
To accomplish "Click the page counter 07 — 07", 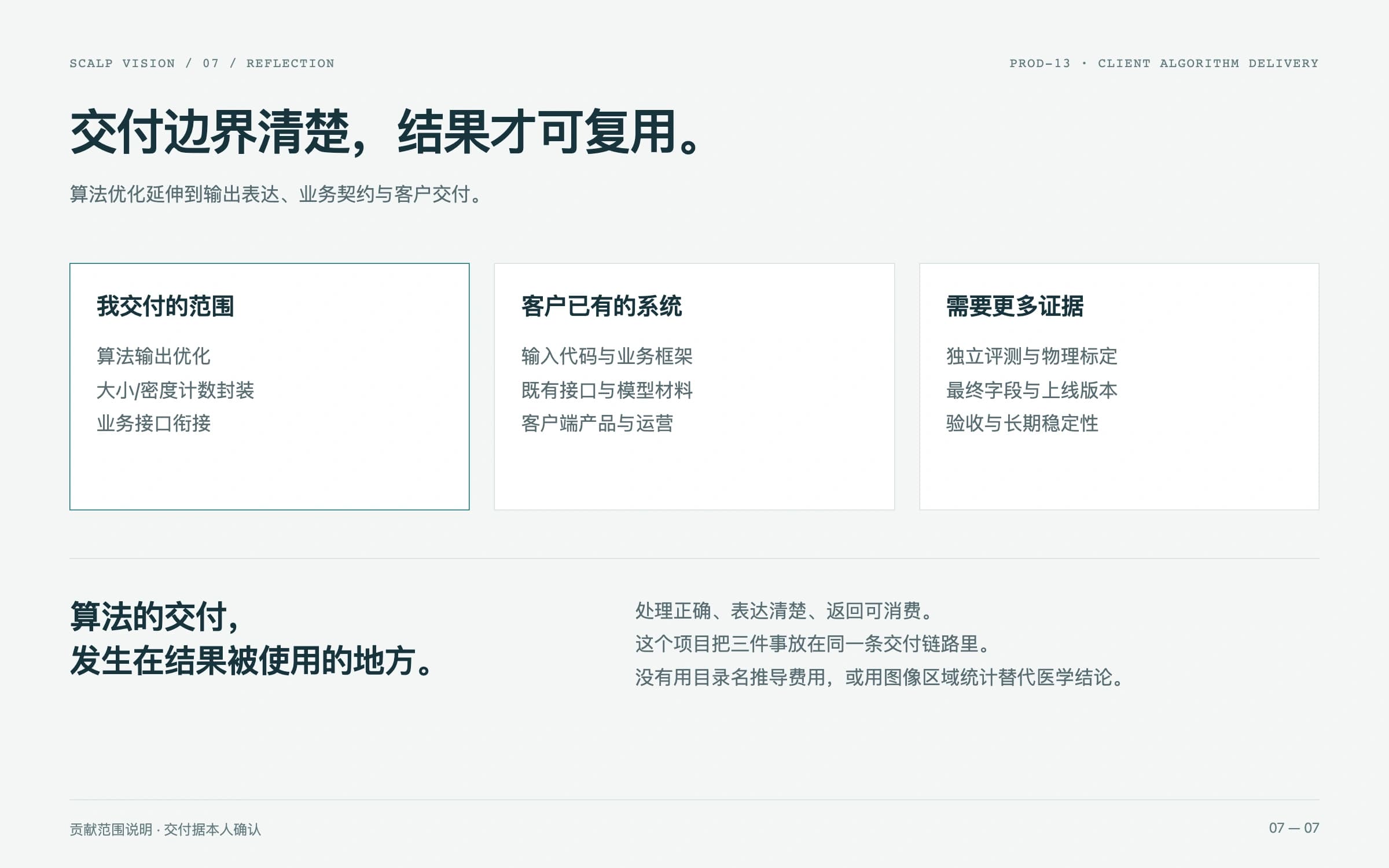I will tap(1294, 828).
